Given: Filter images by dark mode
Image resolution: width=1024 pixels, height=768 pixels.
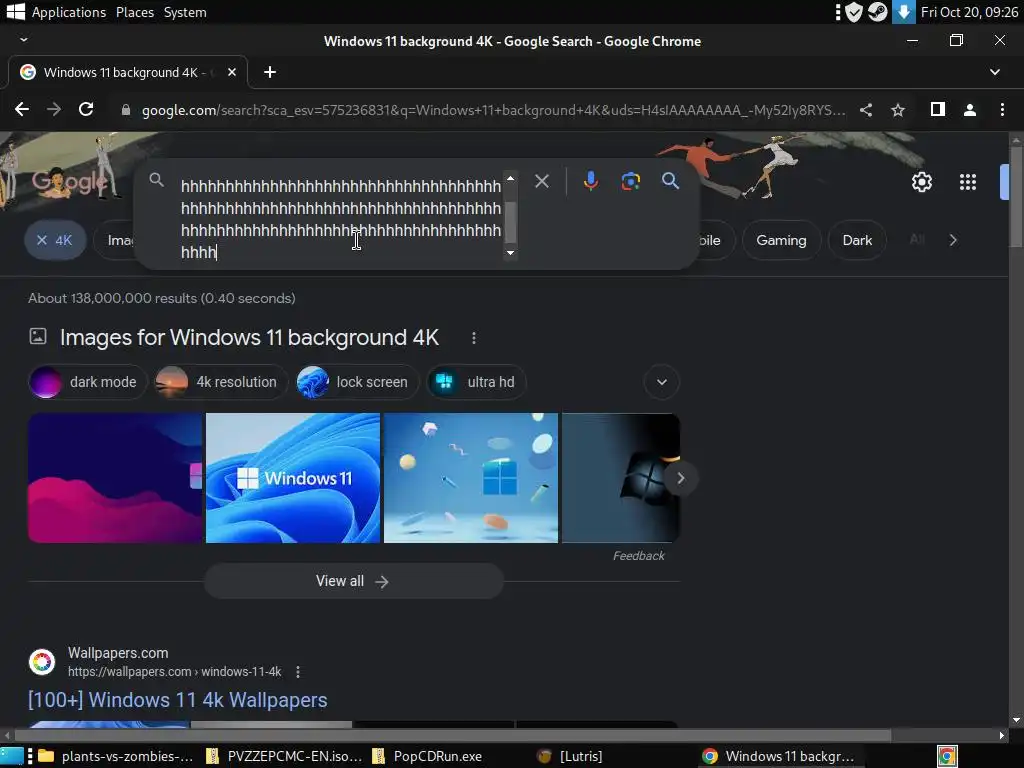Looking at the screenshot, I should 88,382.
